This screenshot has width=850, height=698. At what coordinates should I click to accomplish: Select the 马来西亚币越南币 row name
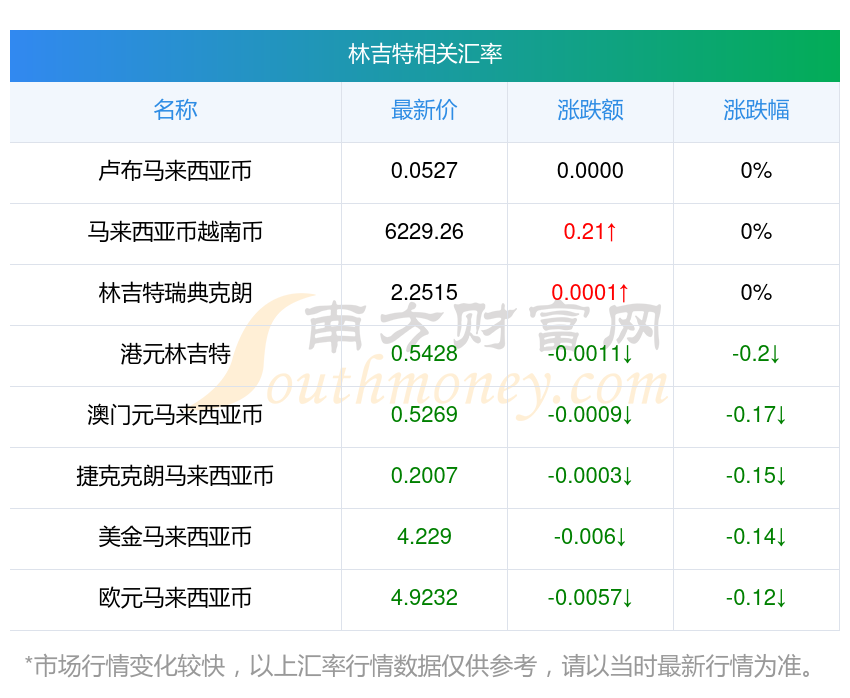click(x=175, y=232)
